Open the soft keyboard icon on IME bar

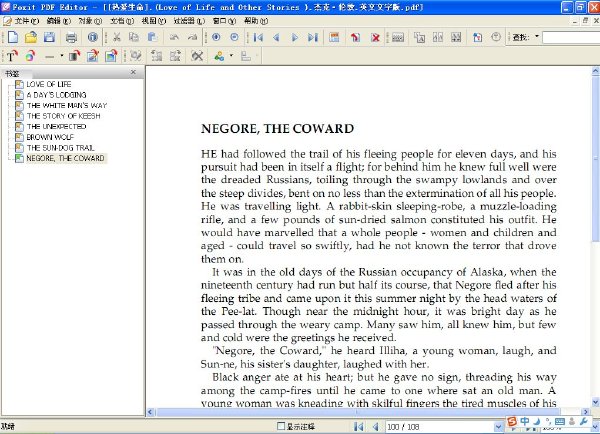click(x=559, y=421)
